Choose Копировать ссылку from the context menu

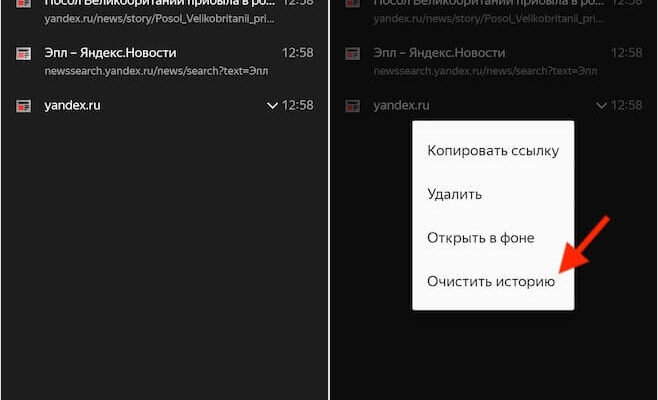[492, 151]
